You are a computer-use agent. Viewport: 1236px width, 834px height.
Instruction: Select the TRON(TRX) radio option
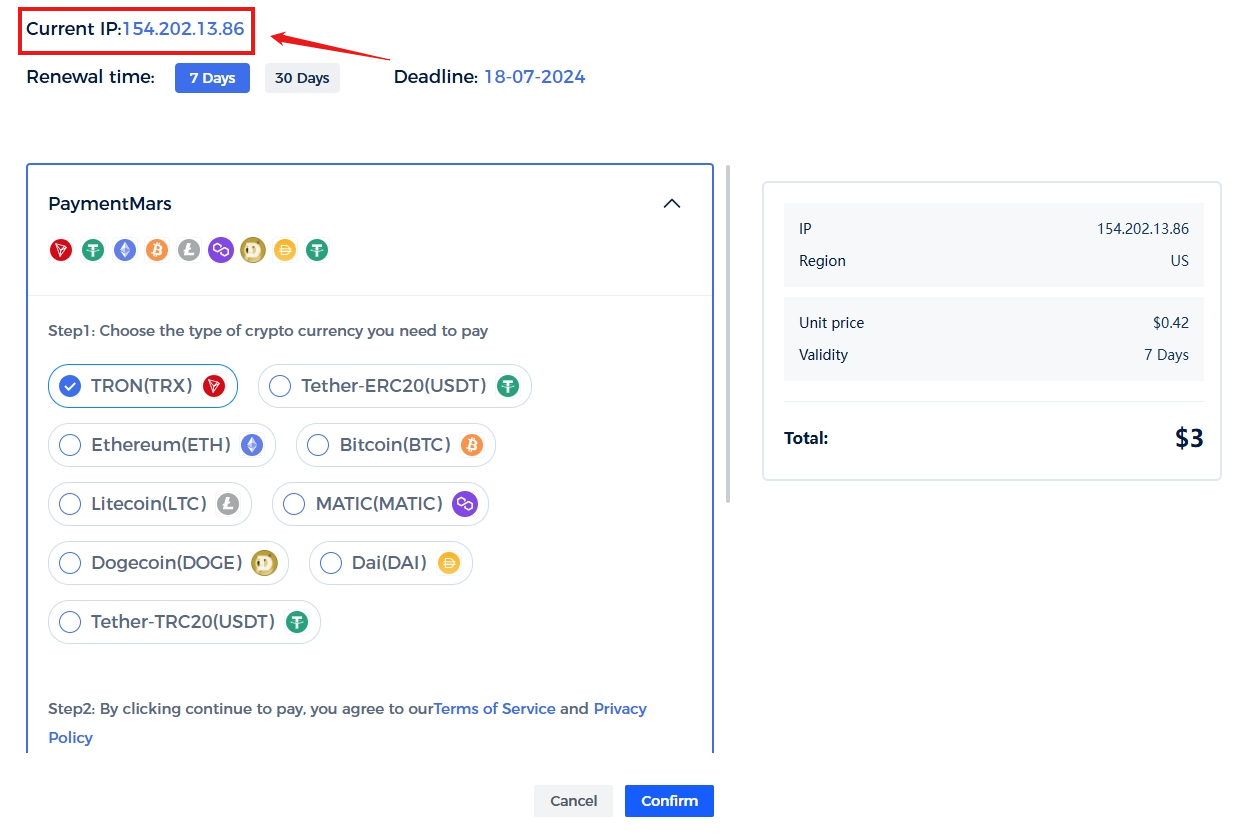[70, 386]
